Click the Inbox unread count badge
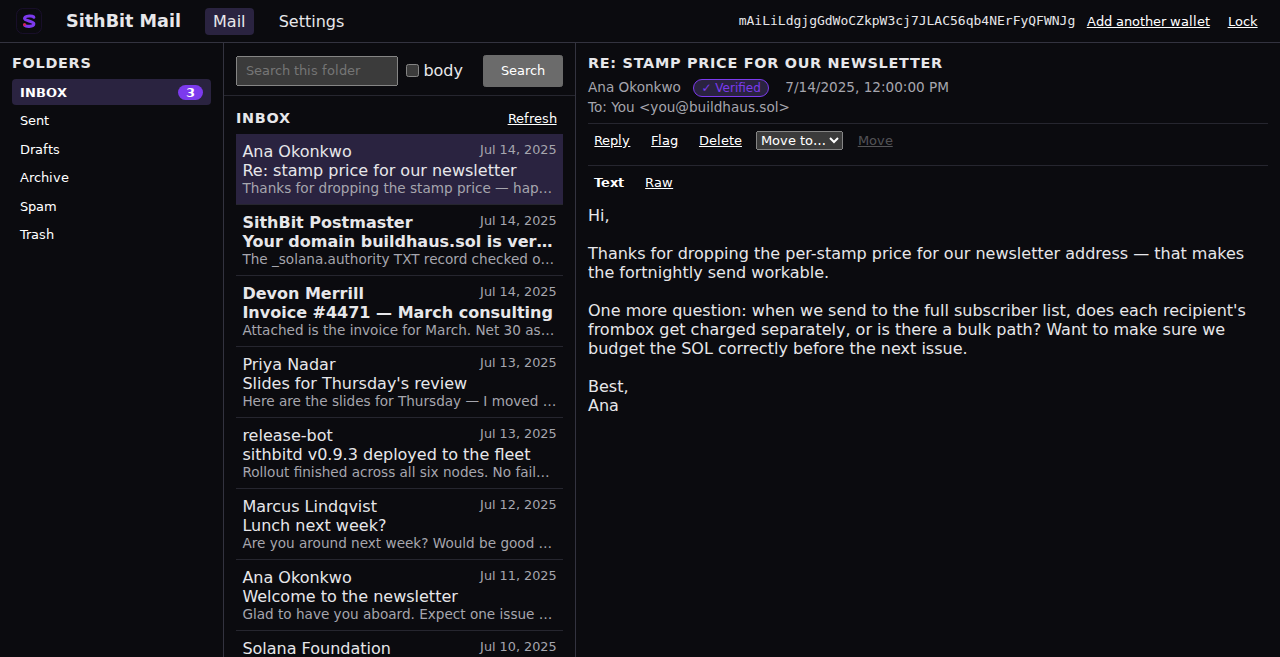1280x657 pixels. coord(190,92)
